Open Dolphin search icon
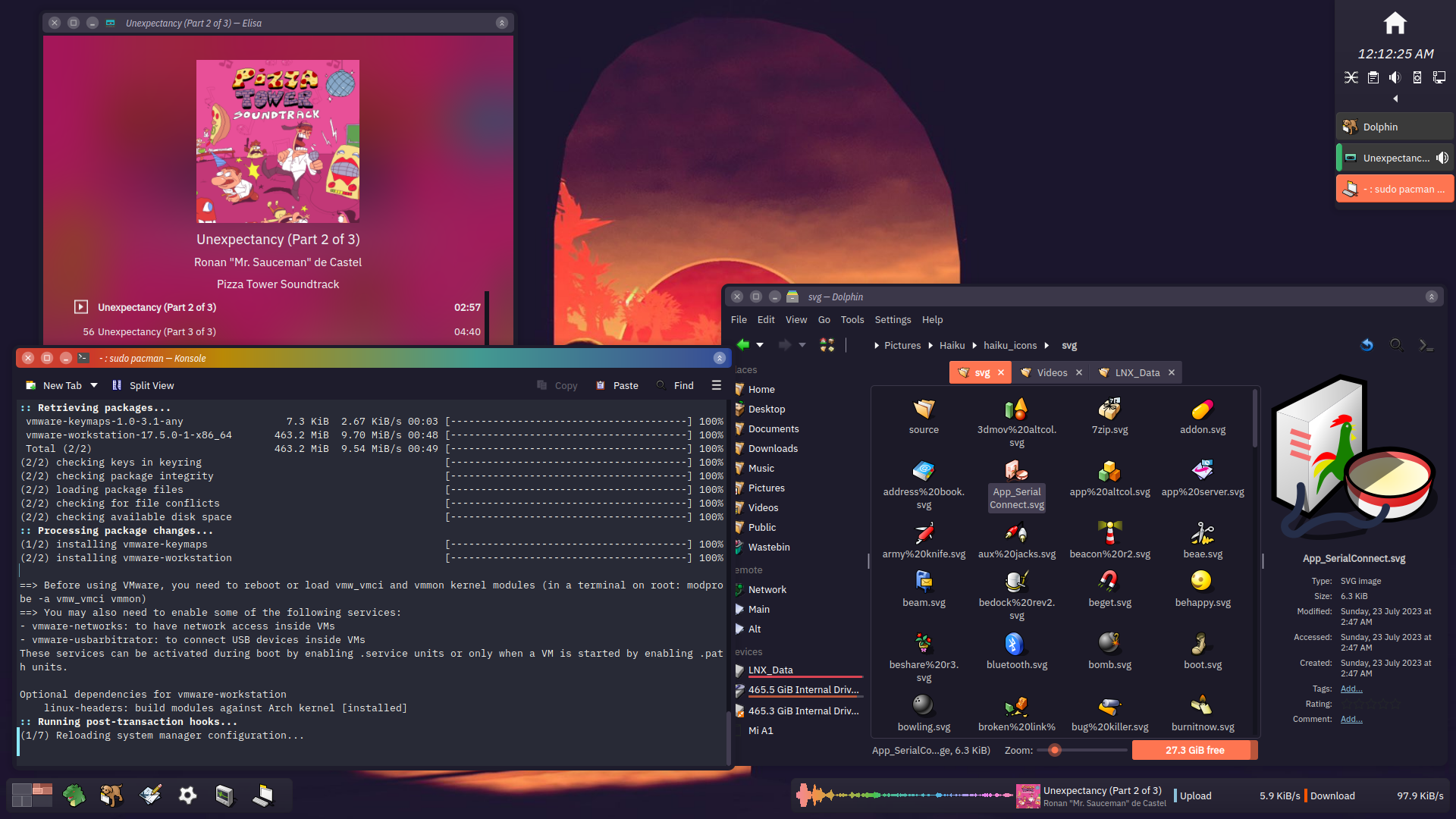 1396,345
